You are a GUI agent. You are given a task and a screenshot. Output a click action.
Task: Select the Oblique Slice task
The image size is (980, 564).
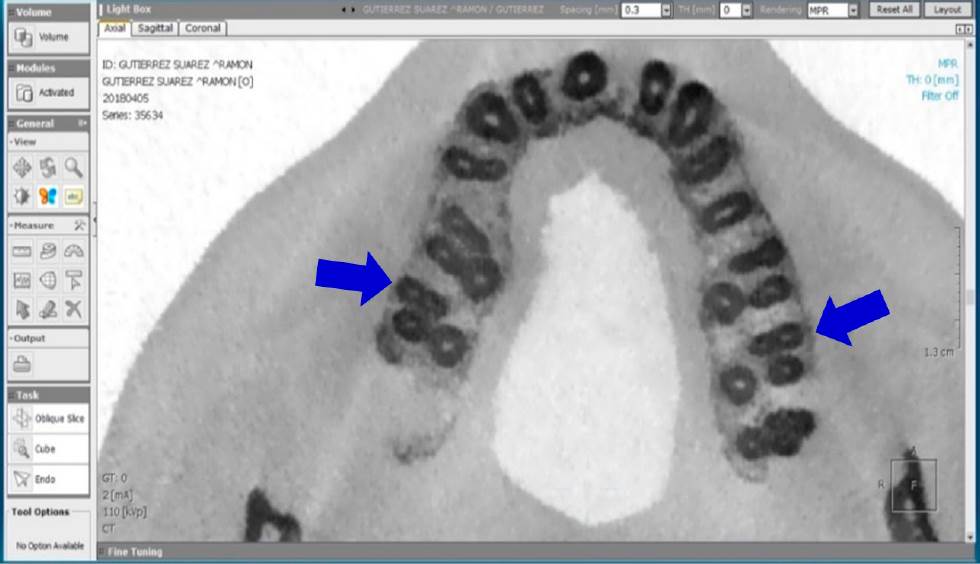(x=47, y=419)
